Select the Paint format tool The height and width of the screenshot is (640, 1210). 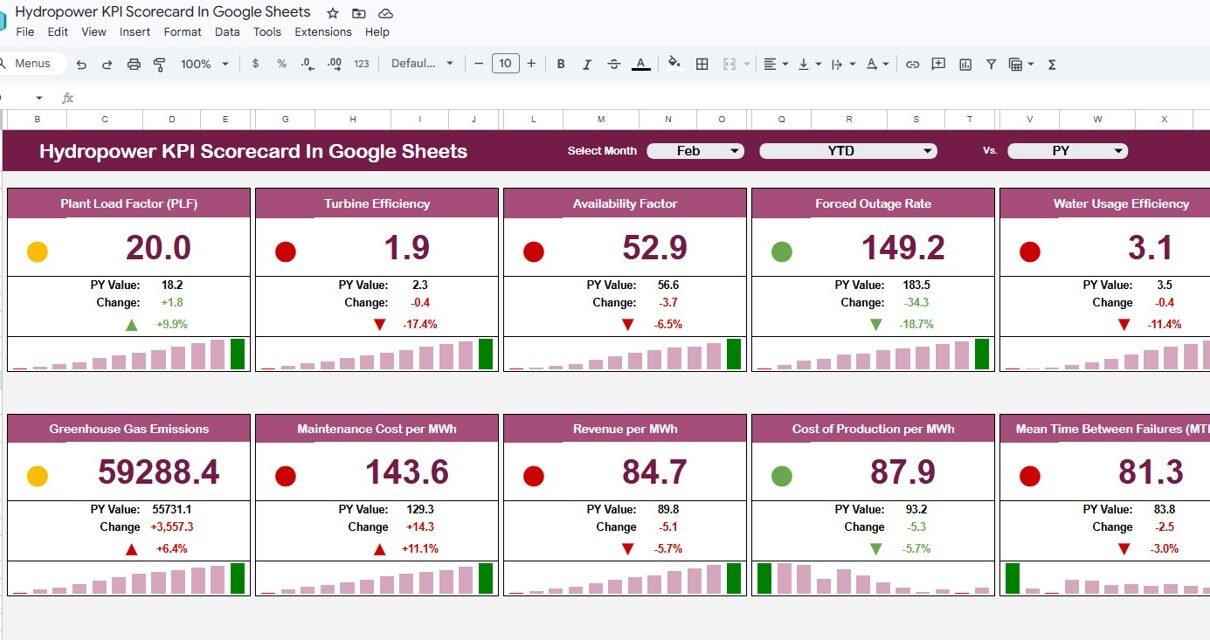click(159, 64)
